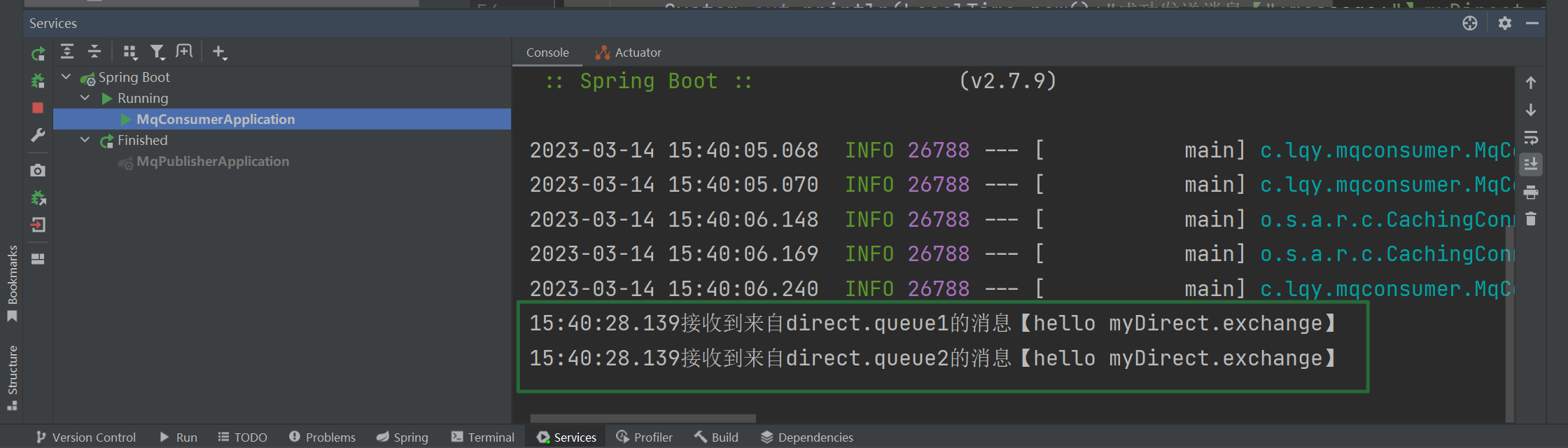Open the Dependencies tool window
Image resolution: width=1568 pixels, height=448 pixels.
click(x=807, y=437)
